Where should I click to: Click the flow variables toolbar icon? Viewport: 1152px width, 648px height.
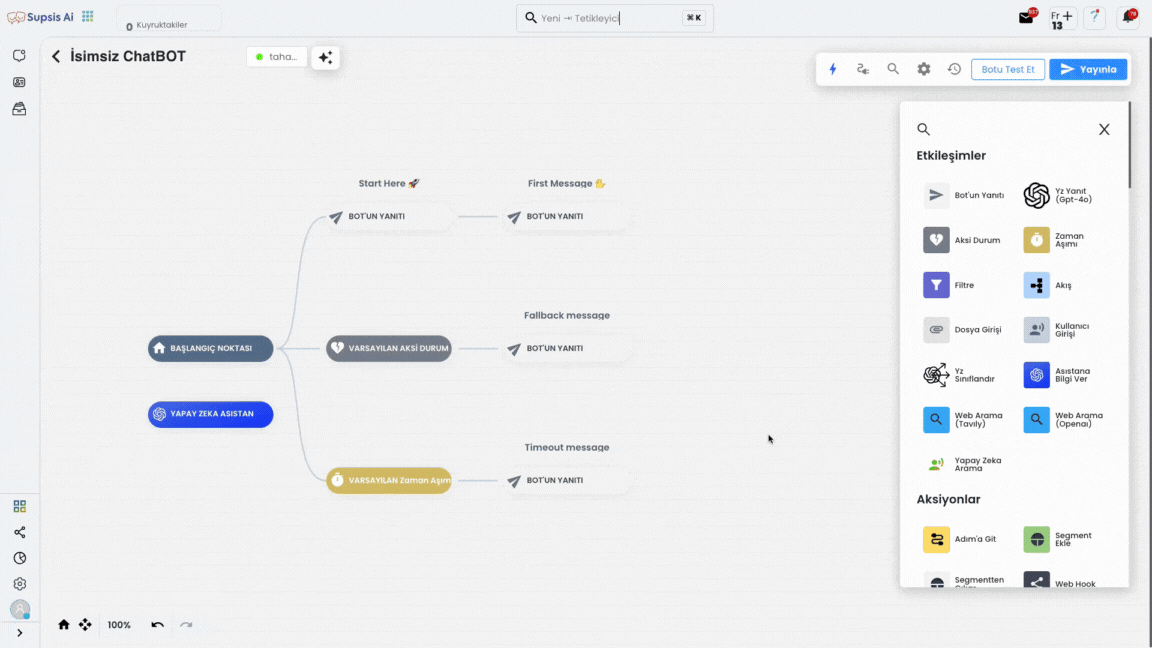tap(863, 69)
